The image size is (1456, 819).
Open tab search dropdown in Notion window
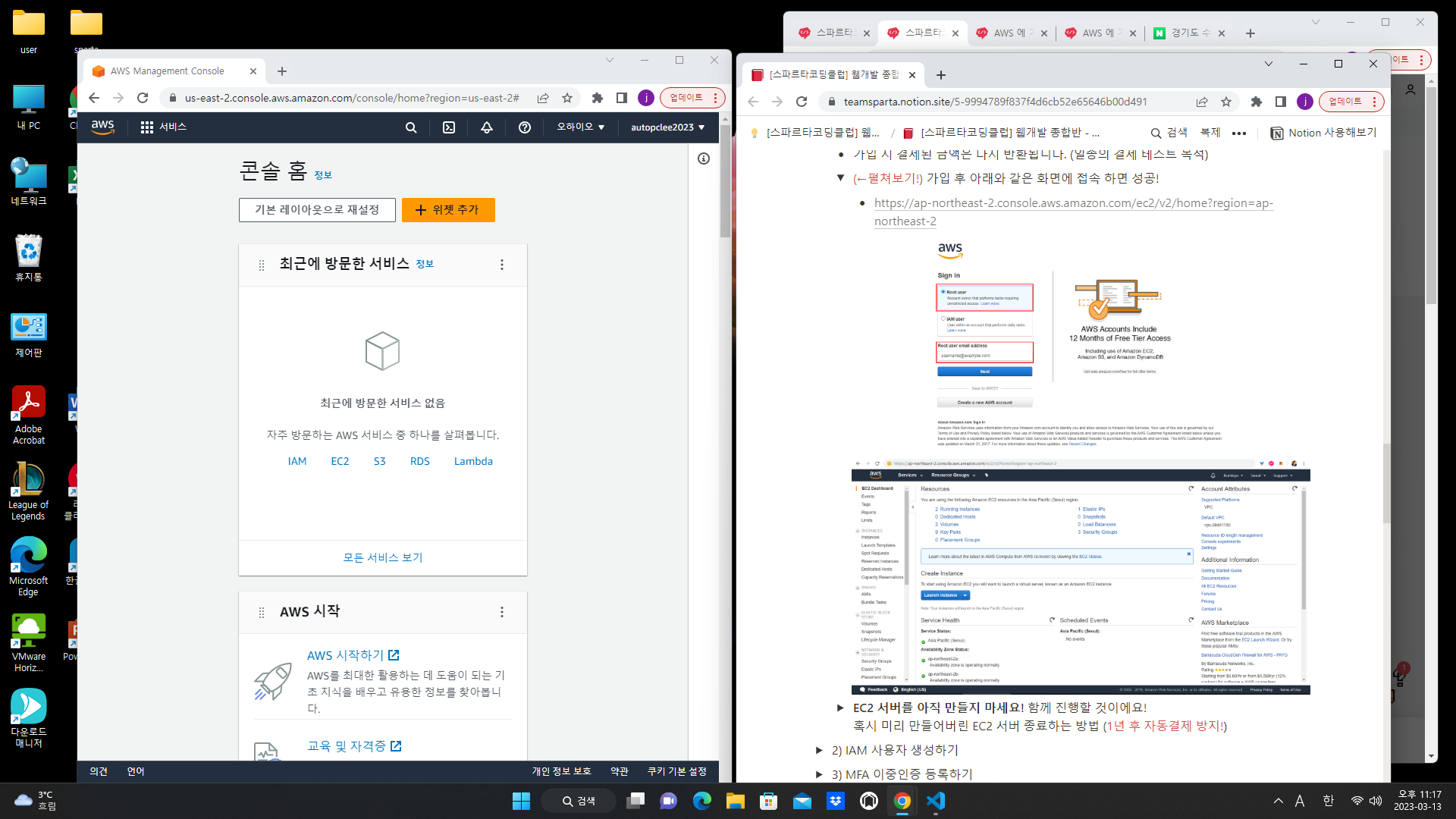point(1269,64)
